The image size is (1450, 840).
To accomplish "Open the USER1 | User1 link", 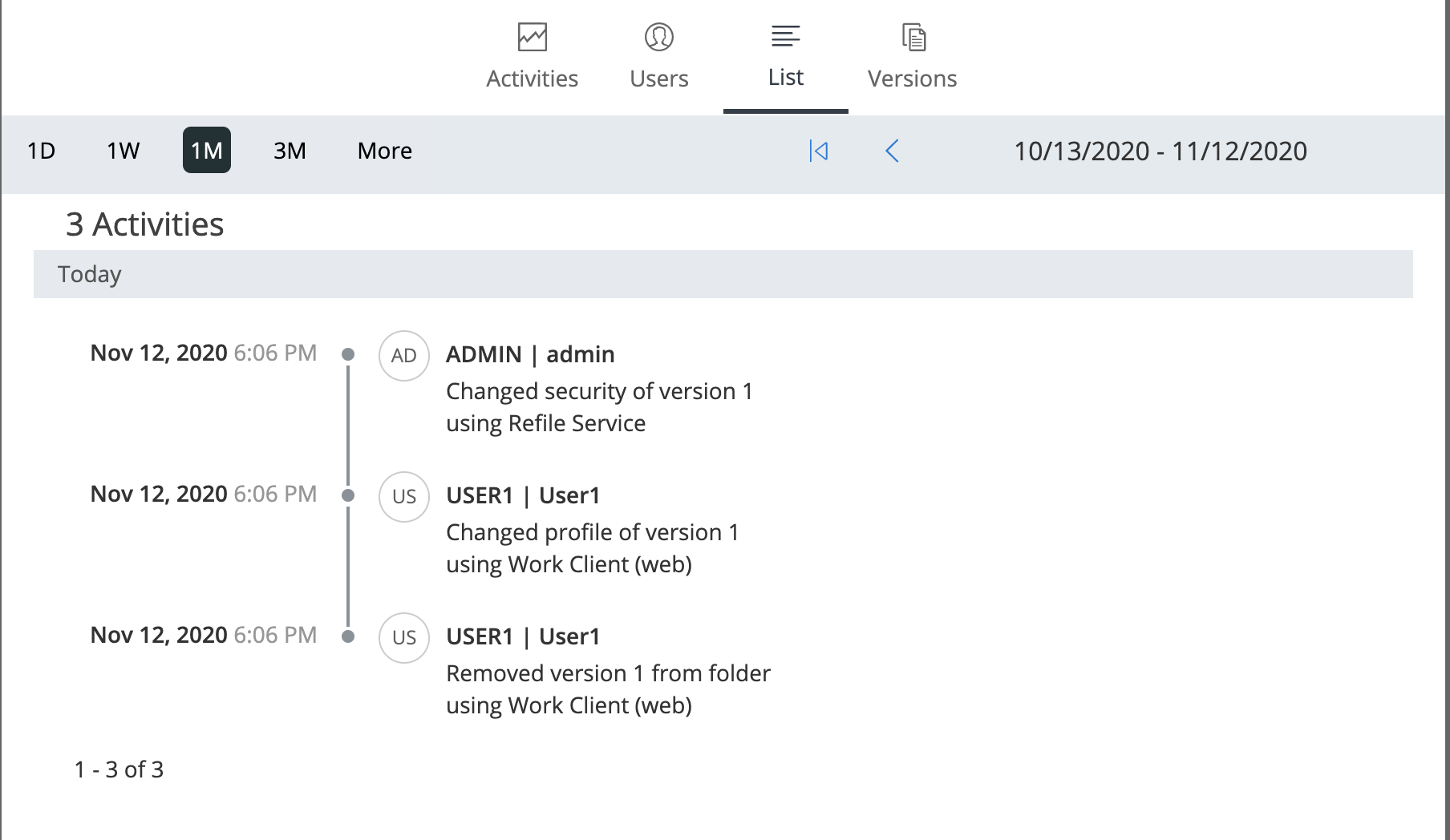I will click(x=523, y=495).
